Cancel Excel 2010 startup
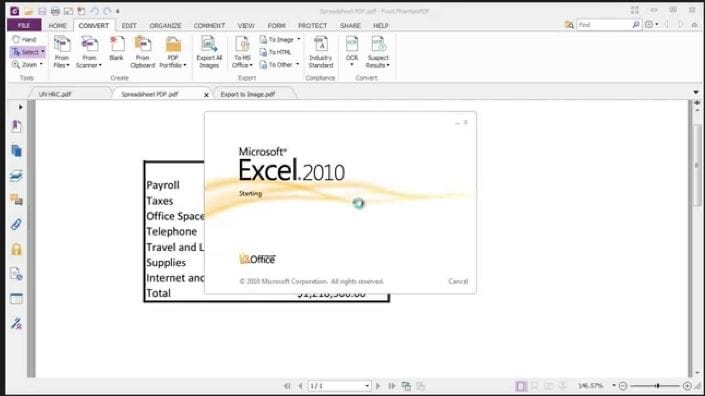705x396 pixels. (458, 281)
